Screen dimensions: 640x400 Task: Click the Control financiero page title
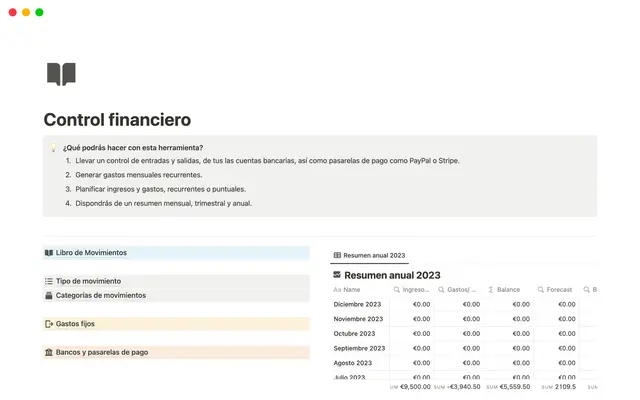coord(117,120)
